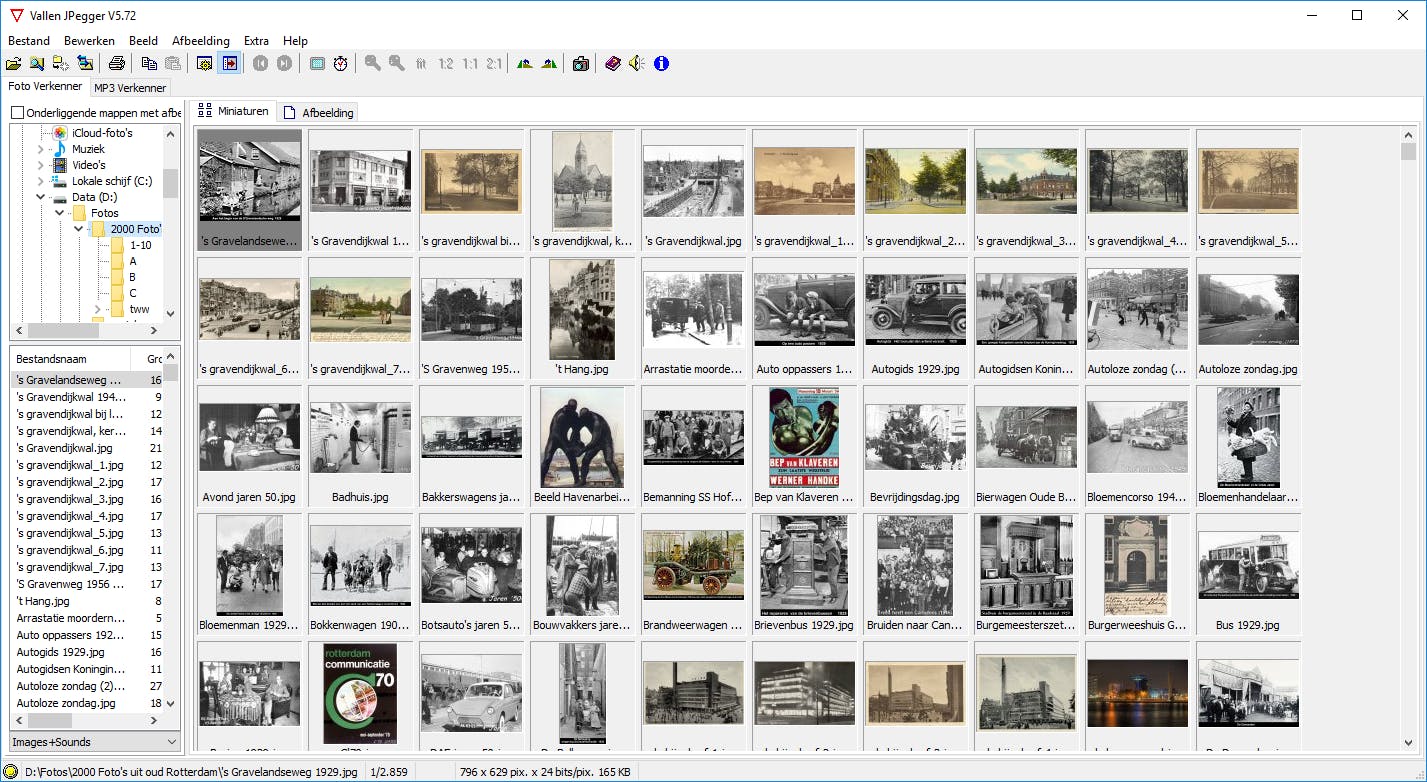
Task: Click the blue info icon
Action: tap(661, 64)
